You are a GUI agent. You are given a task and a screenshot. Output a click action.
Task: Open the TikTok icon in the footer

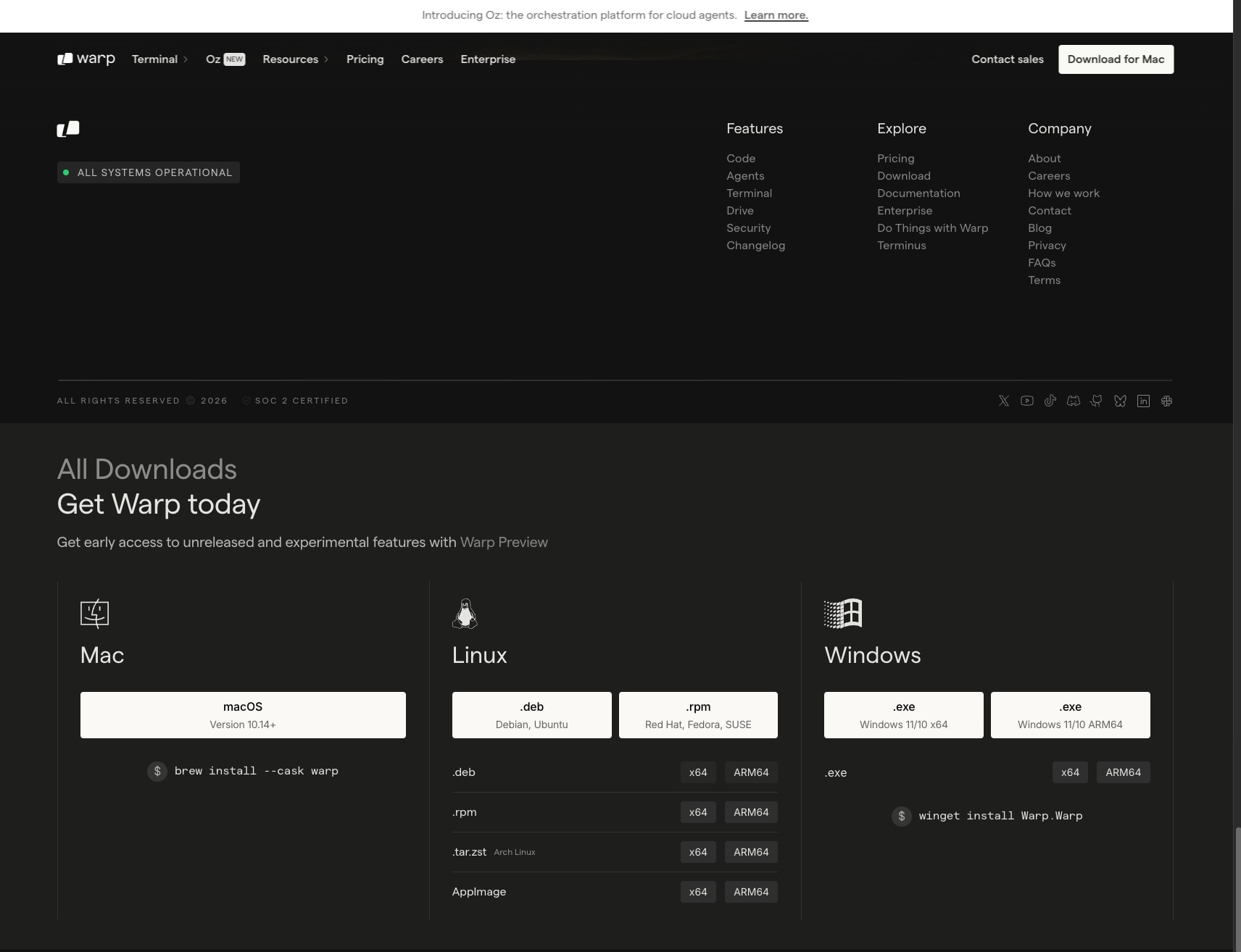1050,401
